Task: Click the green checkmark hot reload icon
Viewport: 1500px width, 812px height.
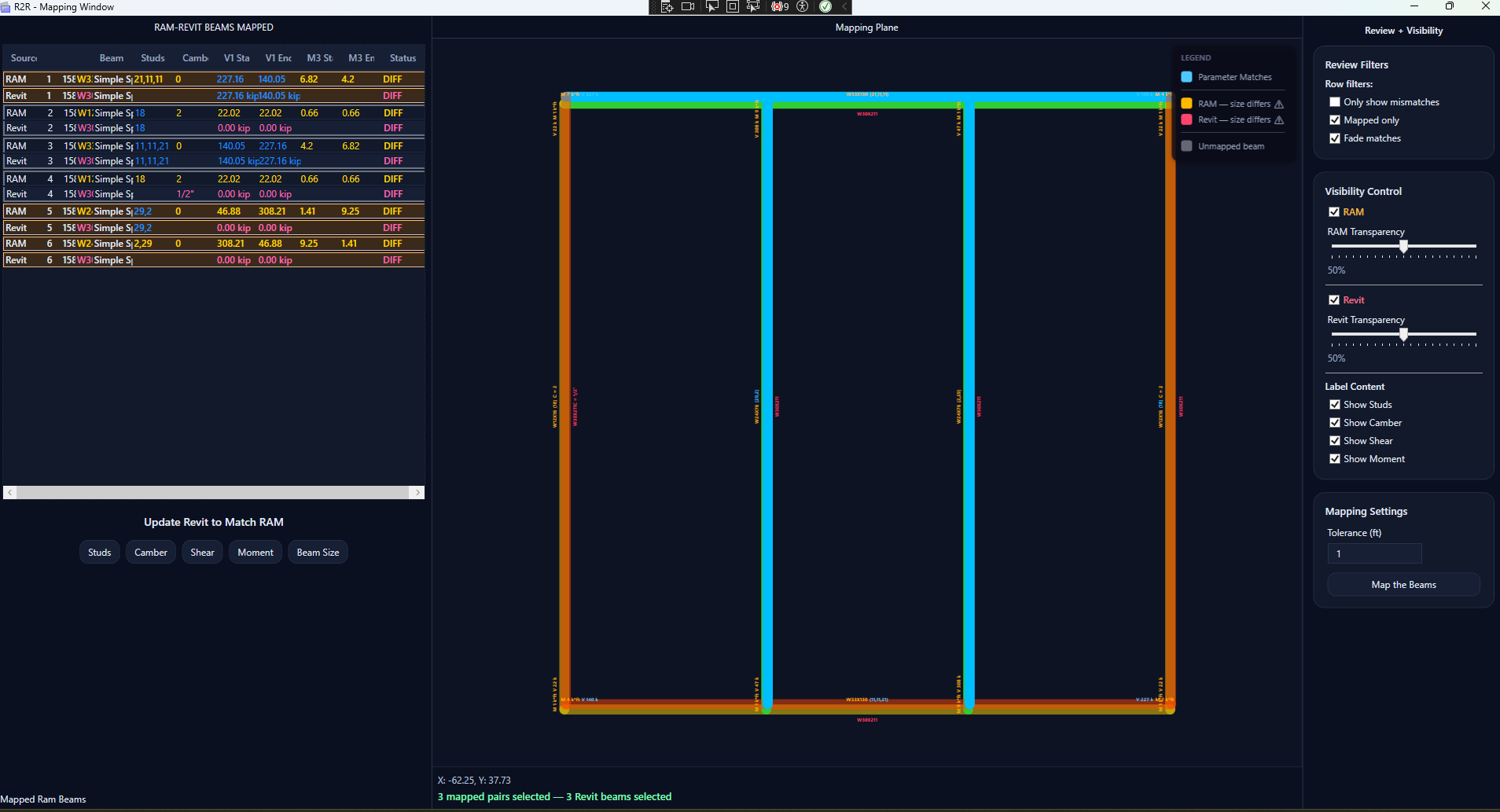Action: [x=825, y=6]
